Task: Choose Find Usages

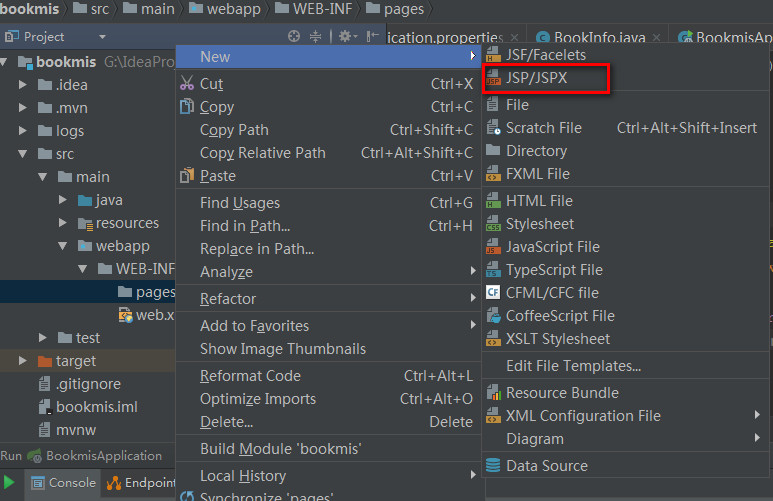Action: click(x=240, y=203)
